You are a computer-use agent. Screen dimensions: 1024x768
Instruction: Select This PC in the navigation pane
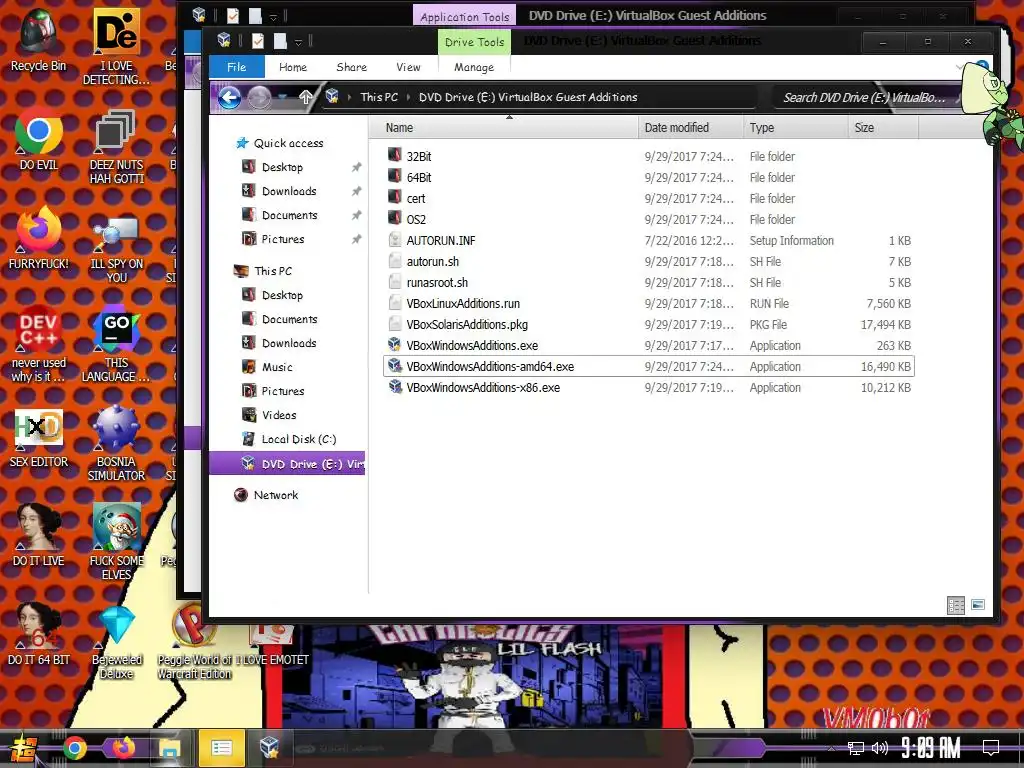[x=273, y=270]
